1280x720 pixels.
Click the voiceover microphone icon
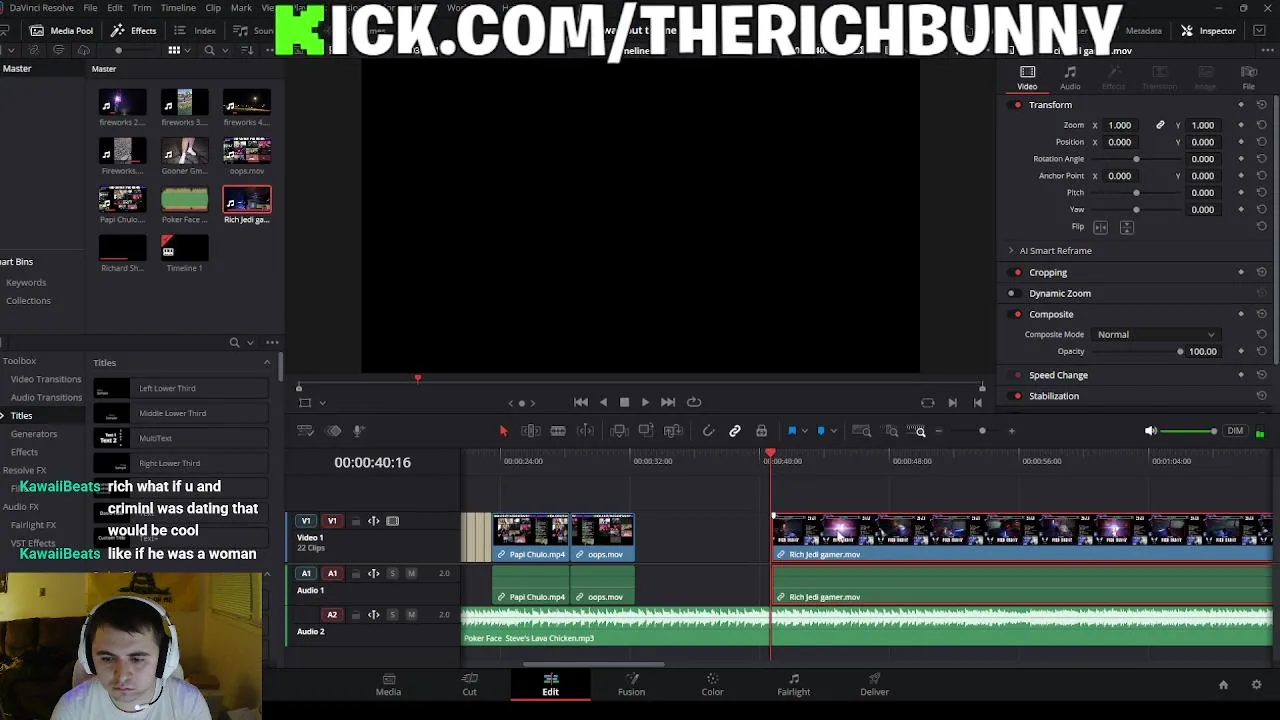coord(360,431)
